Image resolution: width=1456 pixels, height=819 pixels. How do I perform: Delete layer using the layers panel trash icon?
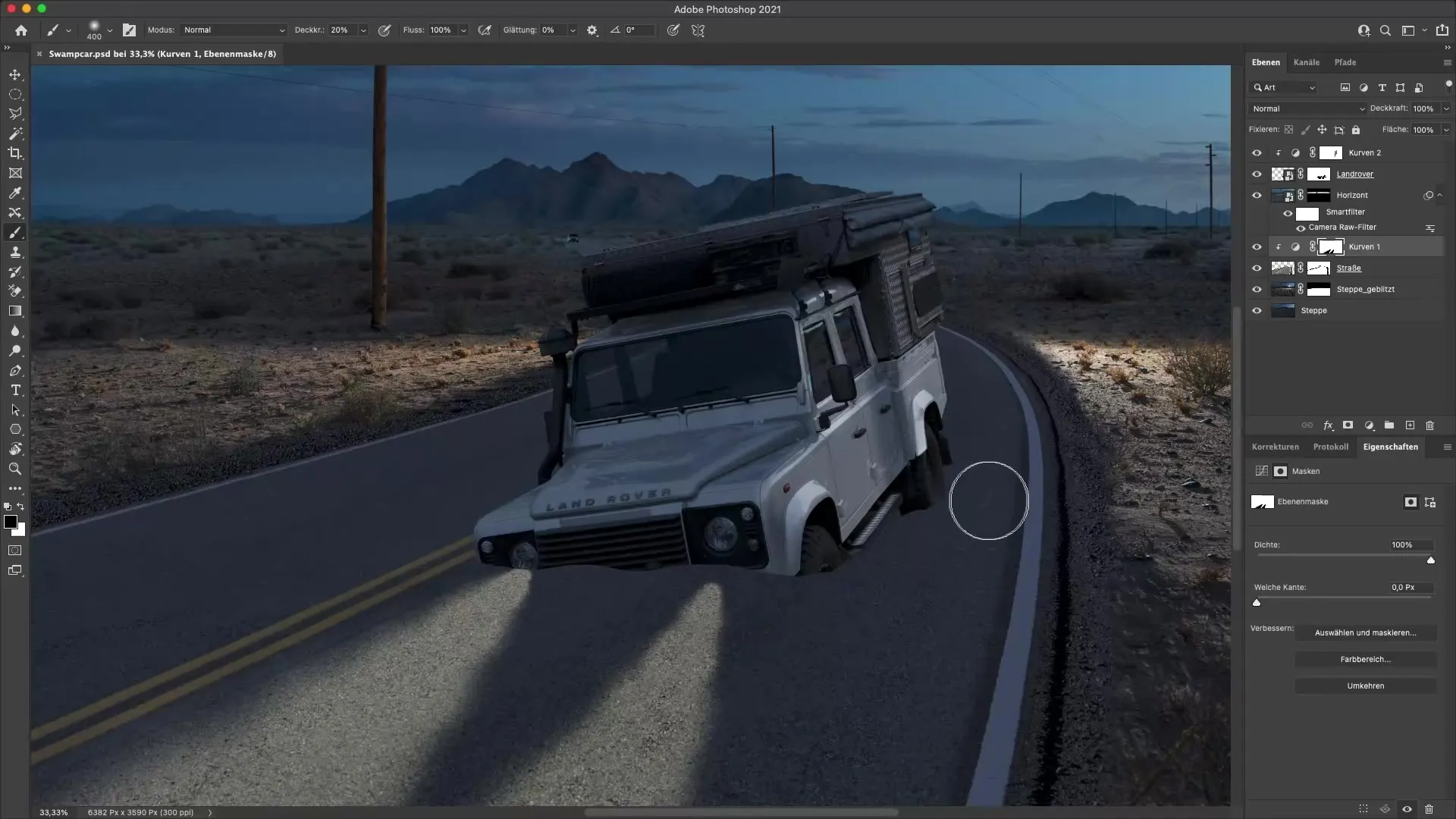(x=1429, y=425)
